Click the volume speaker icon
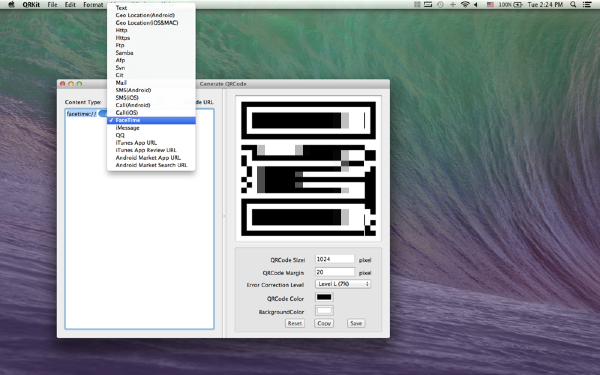 coord(476,5)
